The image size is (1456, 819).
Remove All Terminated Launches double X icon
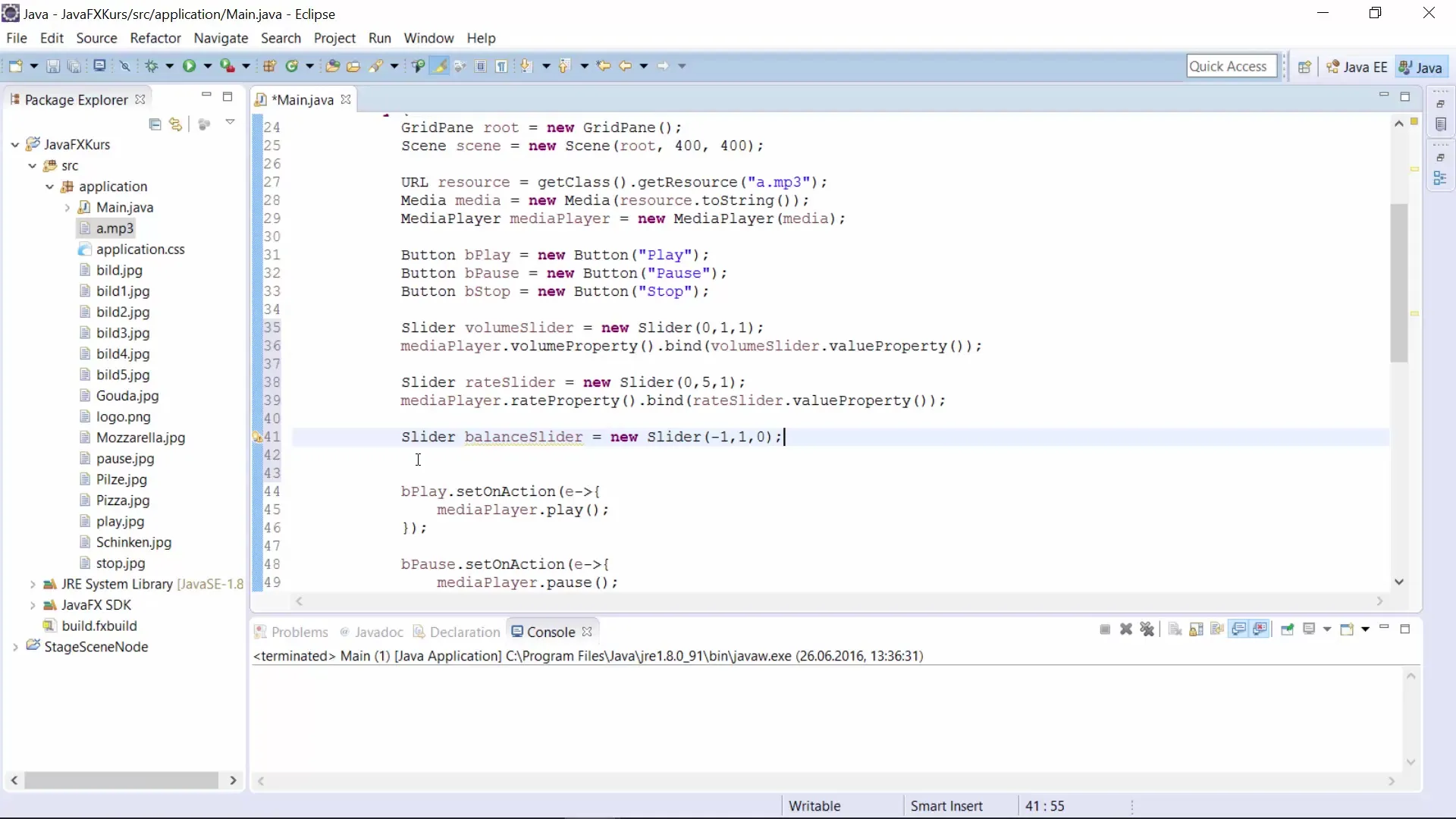pyautogui.click(x=1147, y=629)
